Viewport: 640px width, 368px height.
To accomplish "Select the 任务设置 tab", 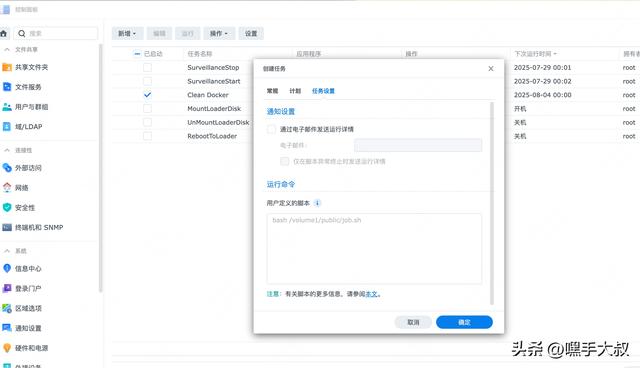I will (x=323, y=91).
